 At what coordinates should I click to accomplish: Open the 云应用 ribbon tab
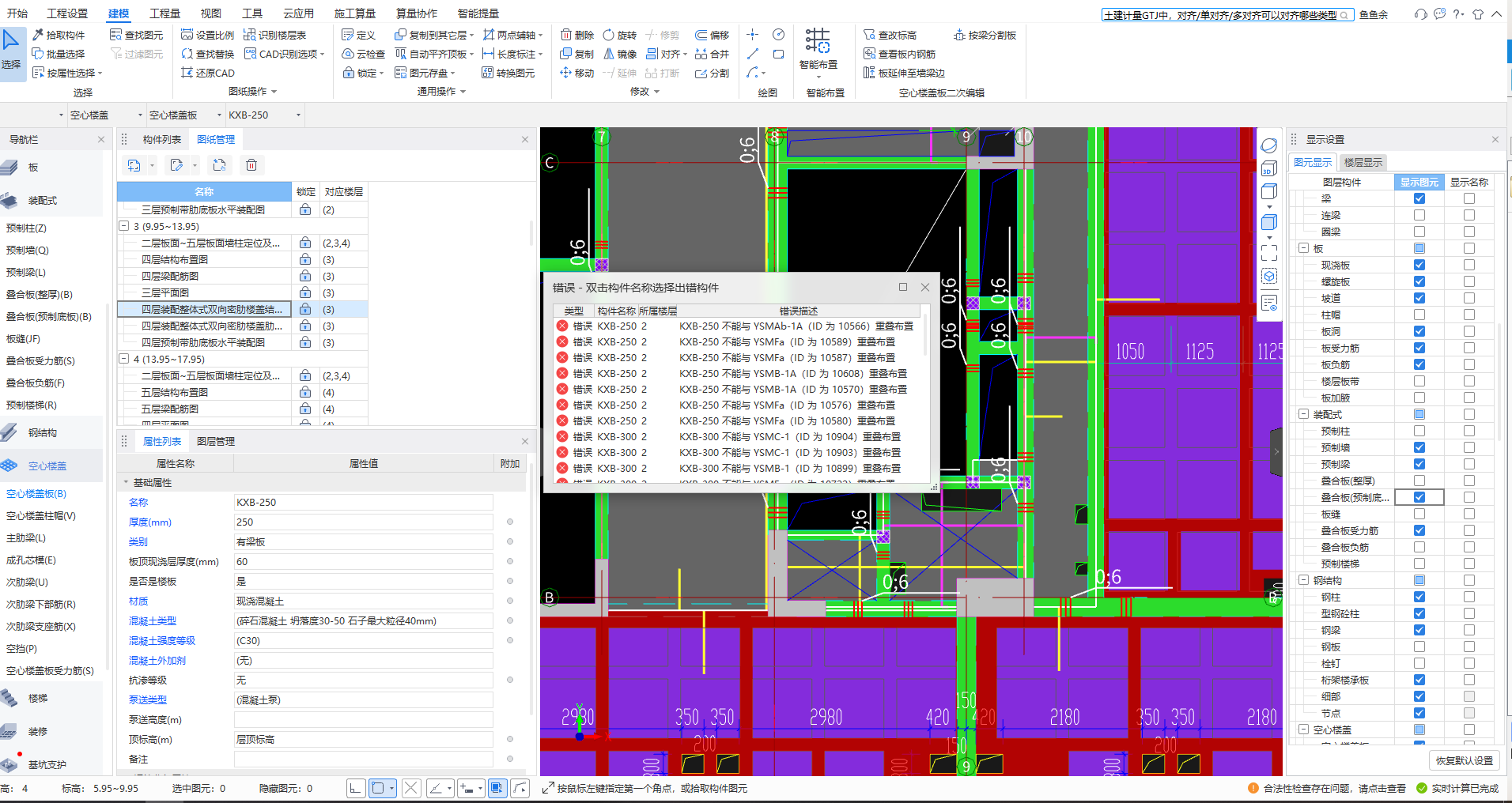pyautogui.click(x=298, y=13)
